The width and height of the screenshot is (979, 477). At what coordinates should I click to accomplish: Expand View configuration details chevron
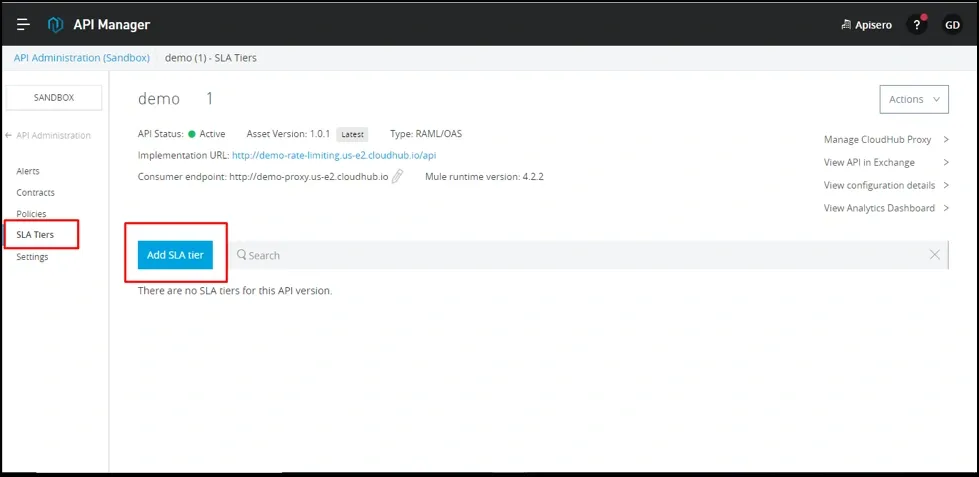point(947,185)
